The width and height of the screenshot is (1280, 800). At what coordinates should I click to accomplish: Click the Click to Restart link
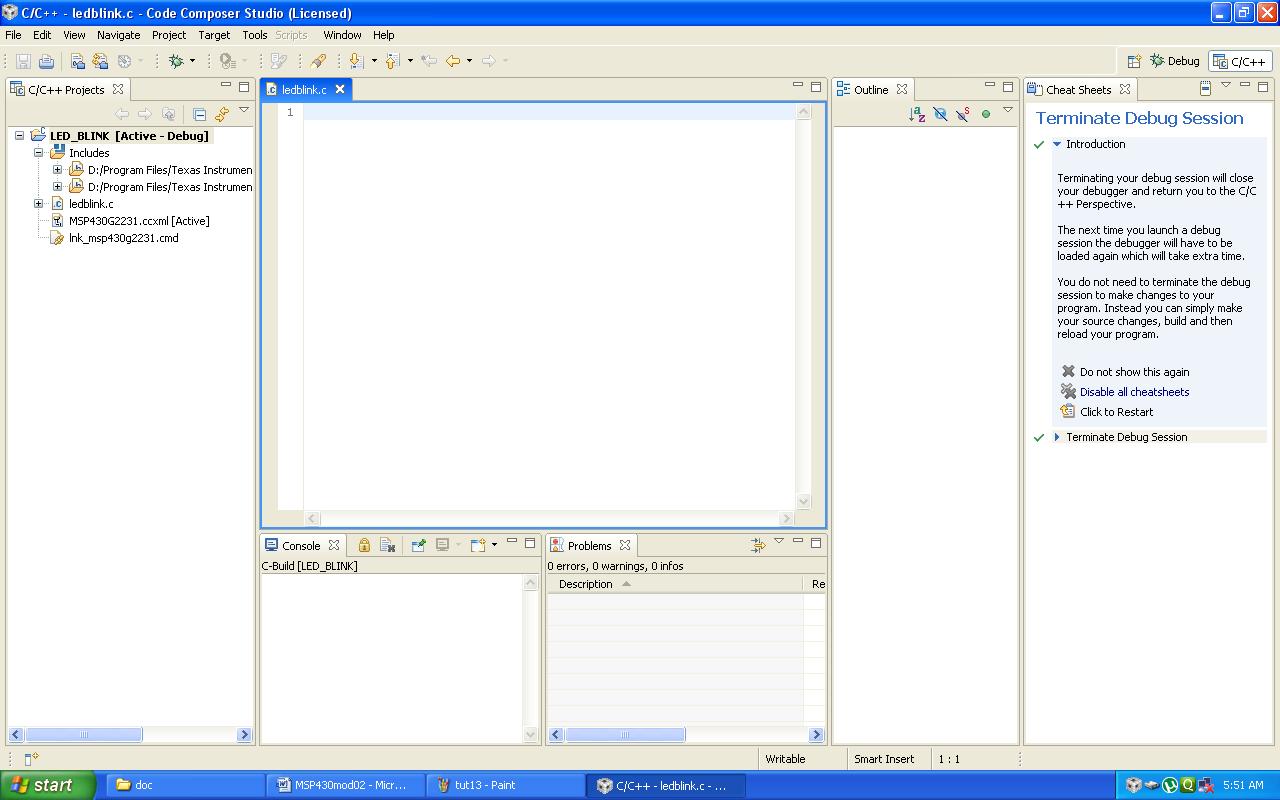pos(1116,412)
